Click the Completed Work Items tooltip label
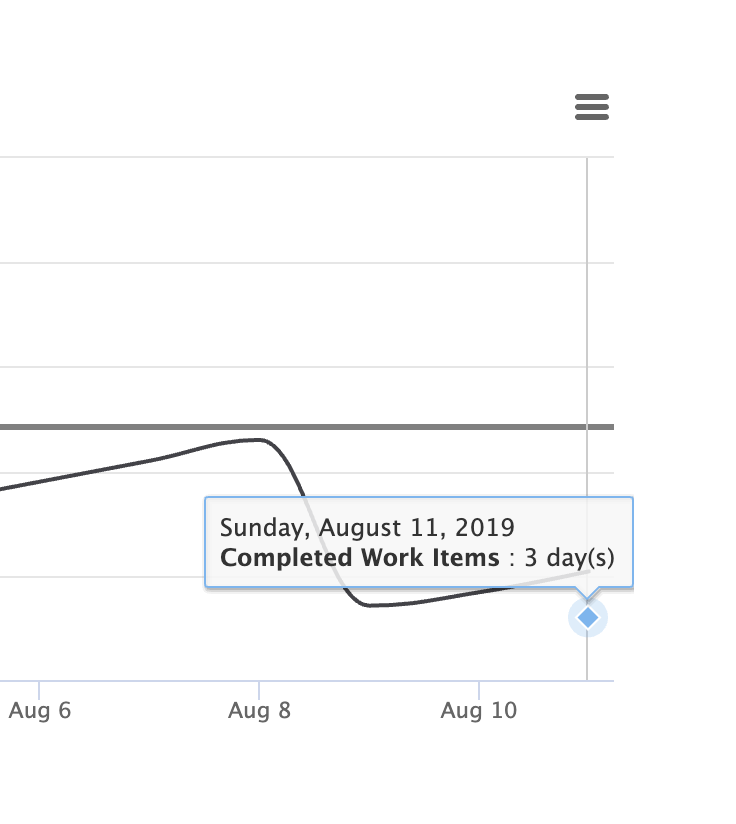This screenshot has height=824, width=736. (x=360, y=558)
